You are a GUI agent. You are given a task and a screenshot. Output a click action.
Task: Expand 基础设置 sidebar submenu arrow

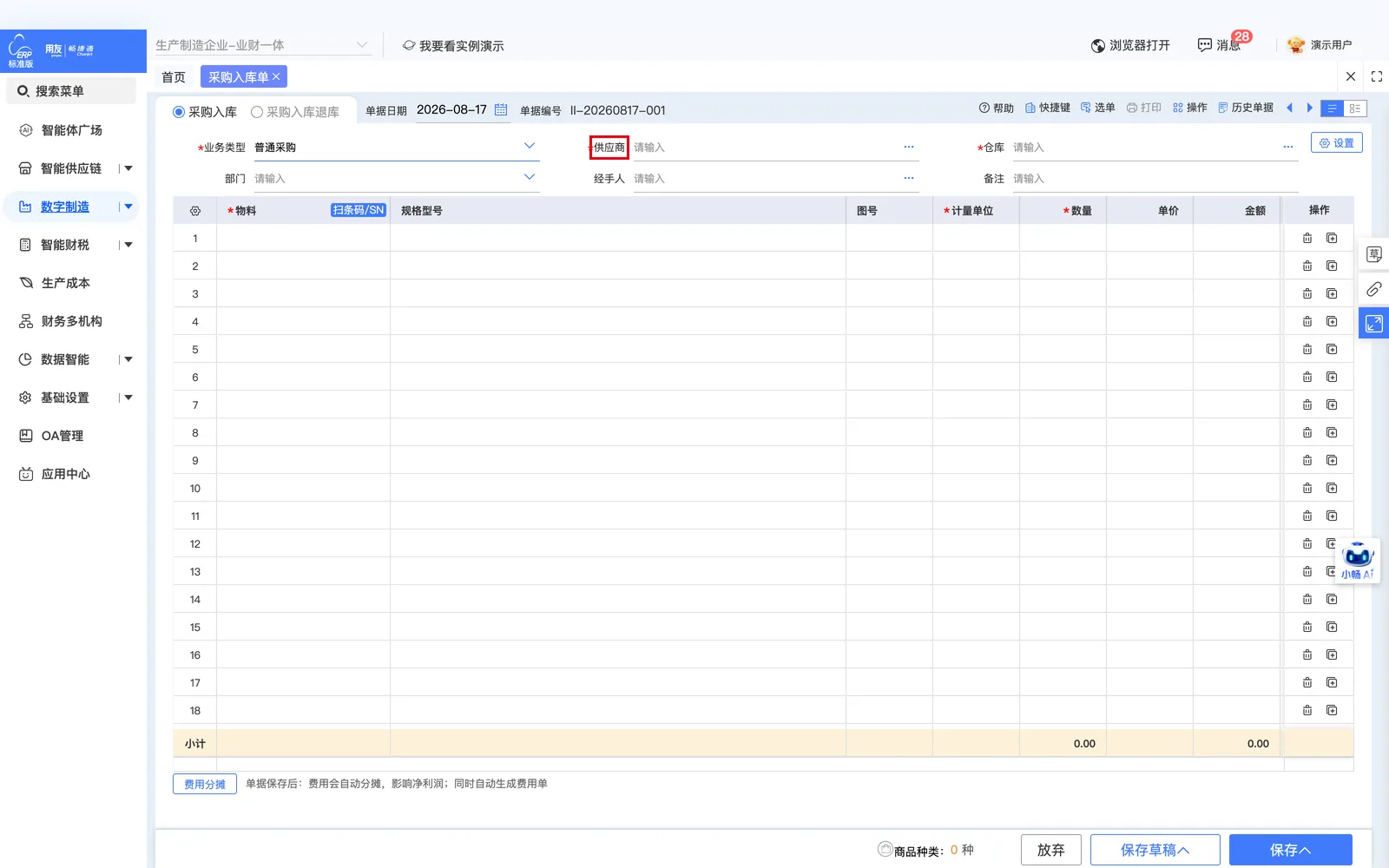click(x=128, y=398)
